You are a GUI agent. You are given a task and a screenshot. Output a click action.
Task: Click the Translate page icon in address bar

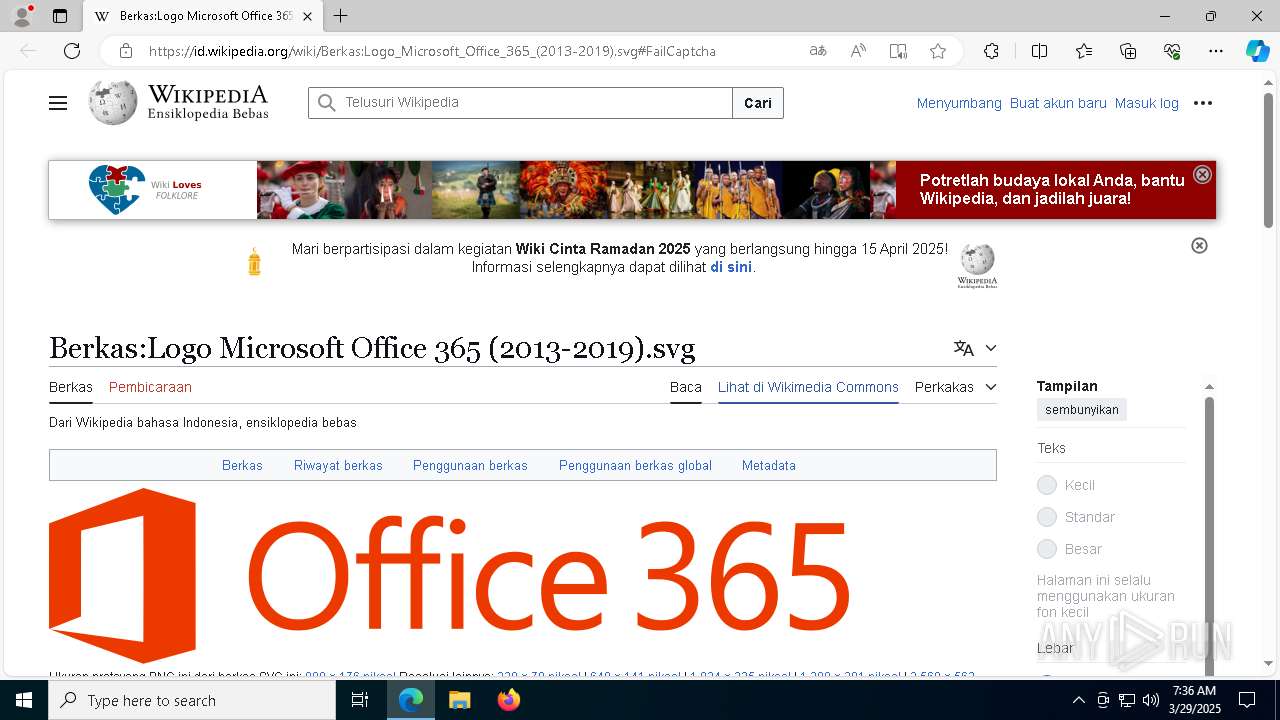(x=818, y=51)
